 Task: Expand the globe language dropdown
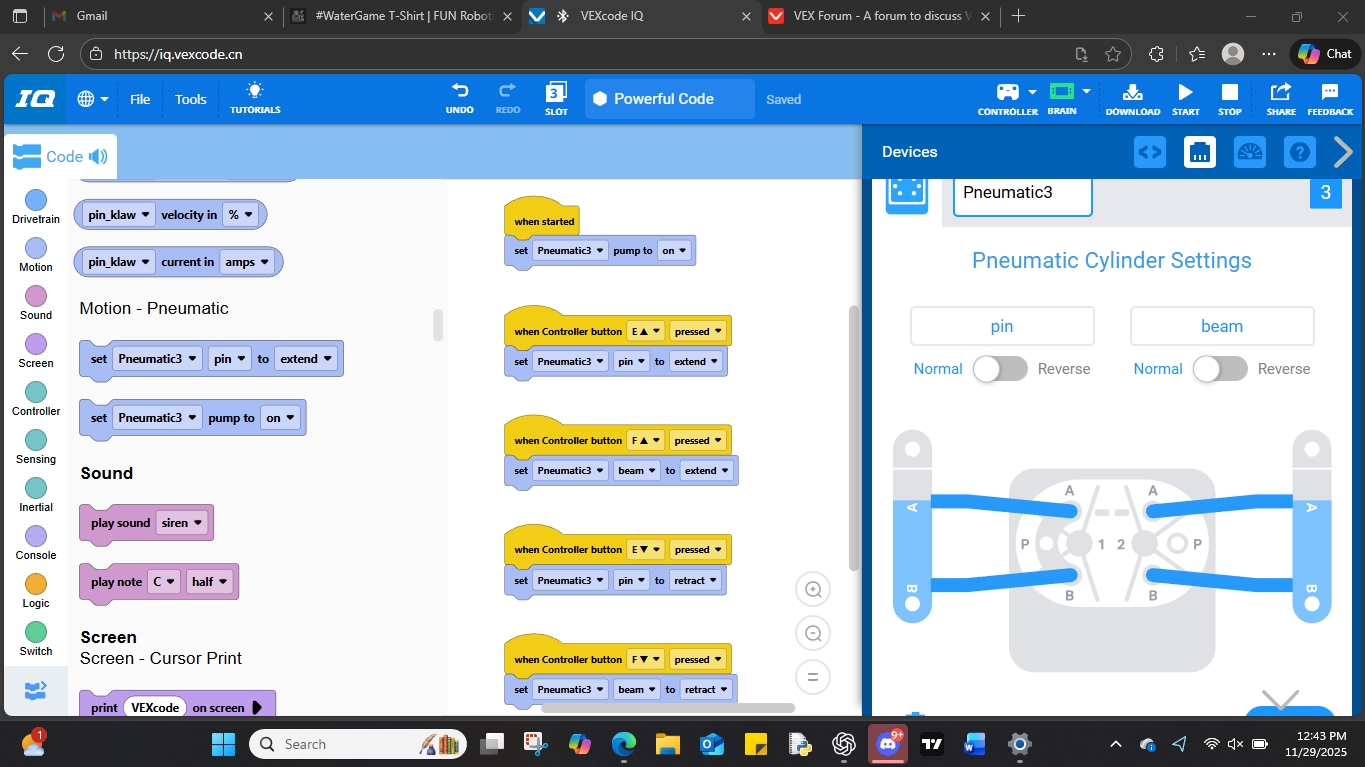point(93,99)
